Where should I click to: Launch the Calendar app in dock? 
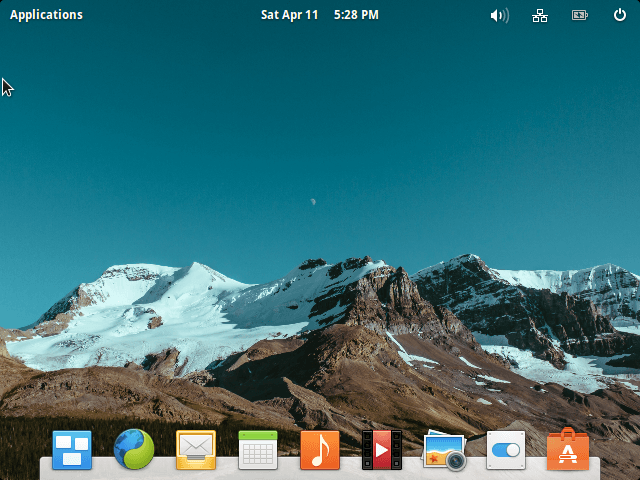click(x=258, y=450)
